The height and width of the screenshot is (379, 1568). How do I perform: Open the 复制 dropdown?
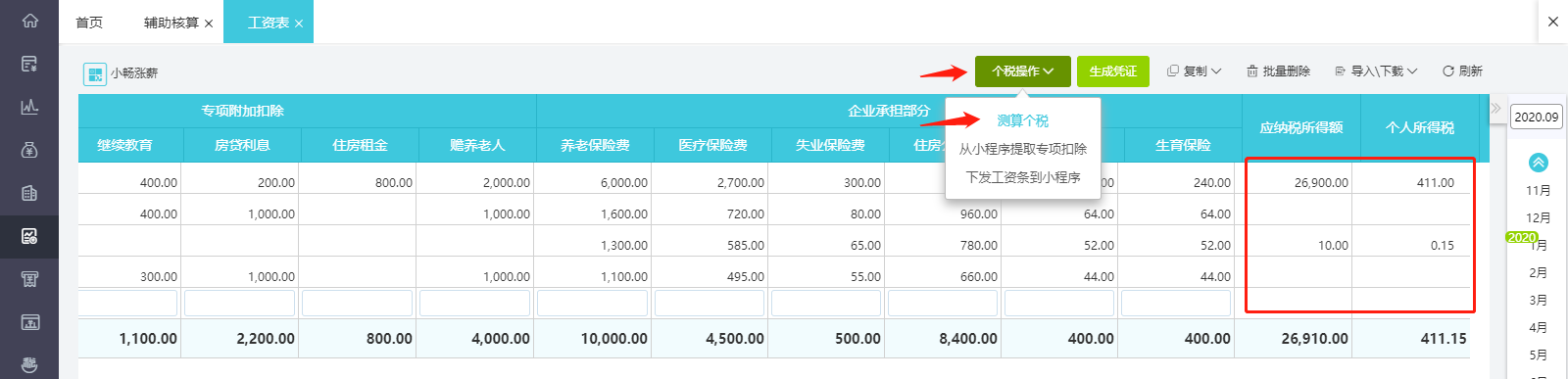[x=1195, y=71]
